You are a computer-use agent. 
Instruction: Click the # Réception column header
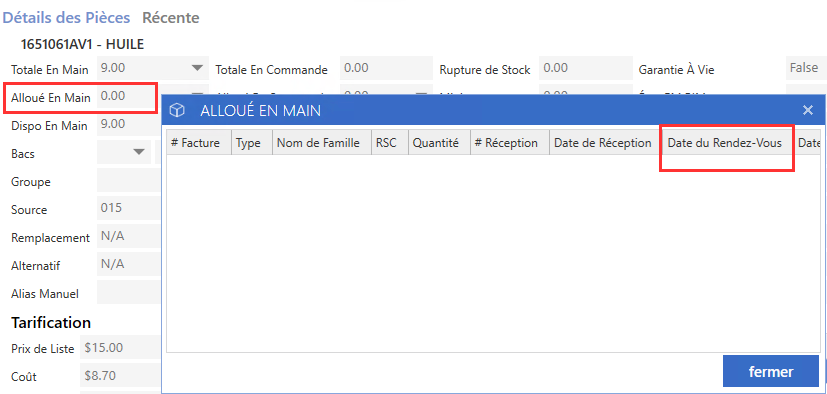coord(509,142)
